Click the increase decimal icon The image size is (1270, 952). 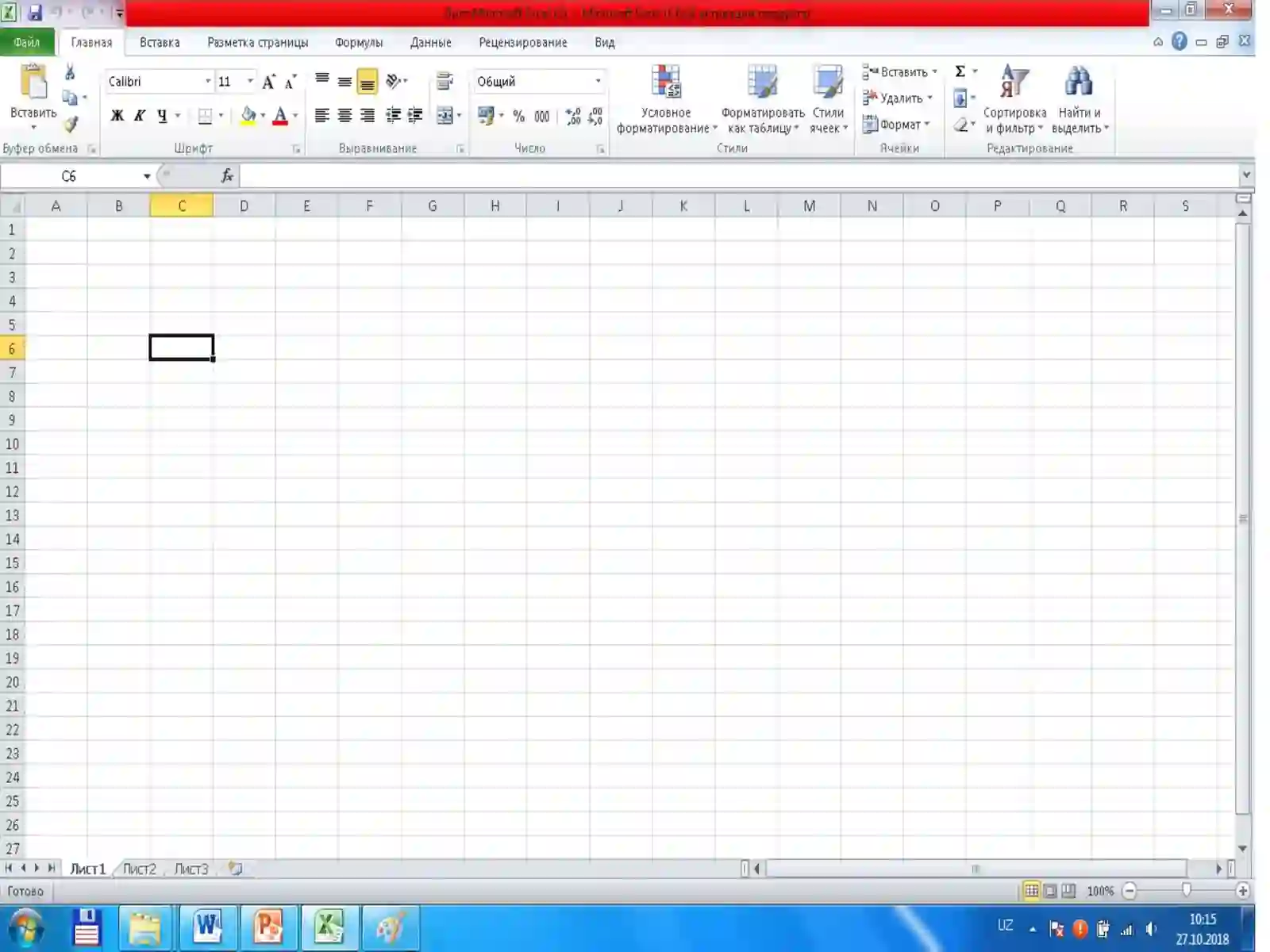(x=573, y=116)
